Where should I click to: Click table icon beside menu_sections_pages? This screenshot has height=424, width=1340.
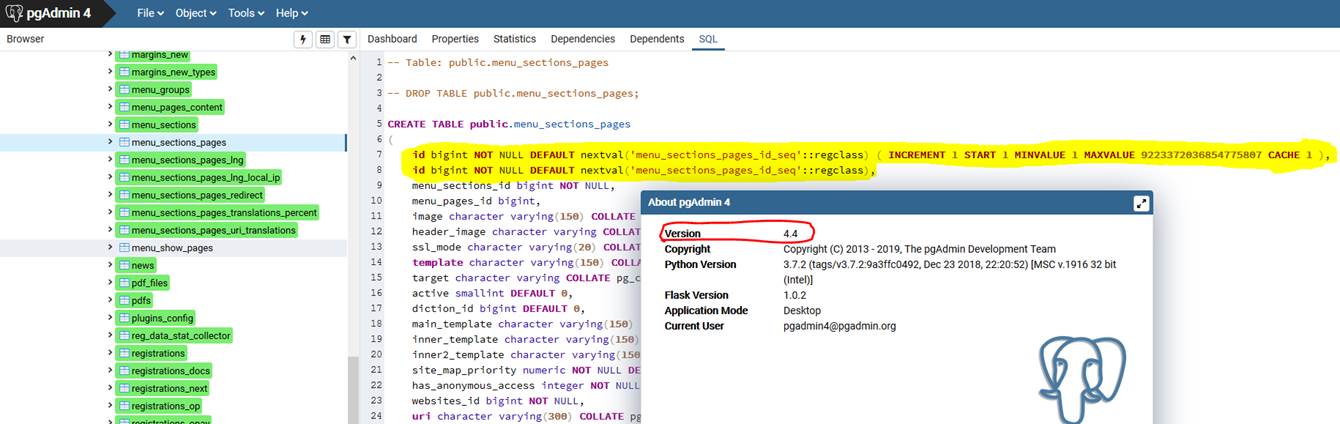tap(124, 143)
